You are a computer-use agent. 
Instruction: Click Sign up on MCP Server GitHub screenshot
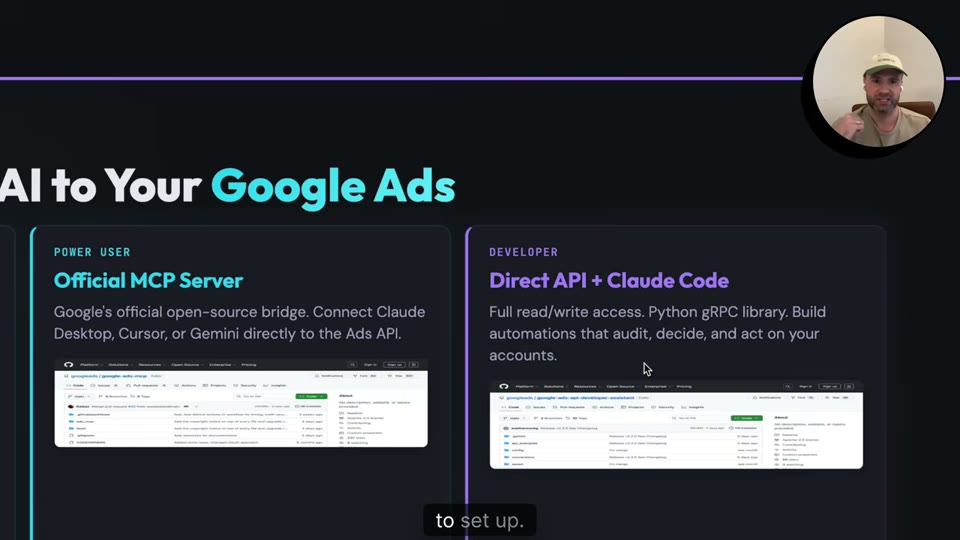(x=394, y=365)
